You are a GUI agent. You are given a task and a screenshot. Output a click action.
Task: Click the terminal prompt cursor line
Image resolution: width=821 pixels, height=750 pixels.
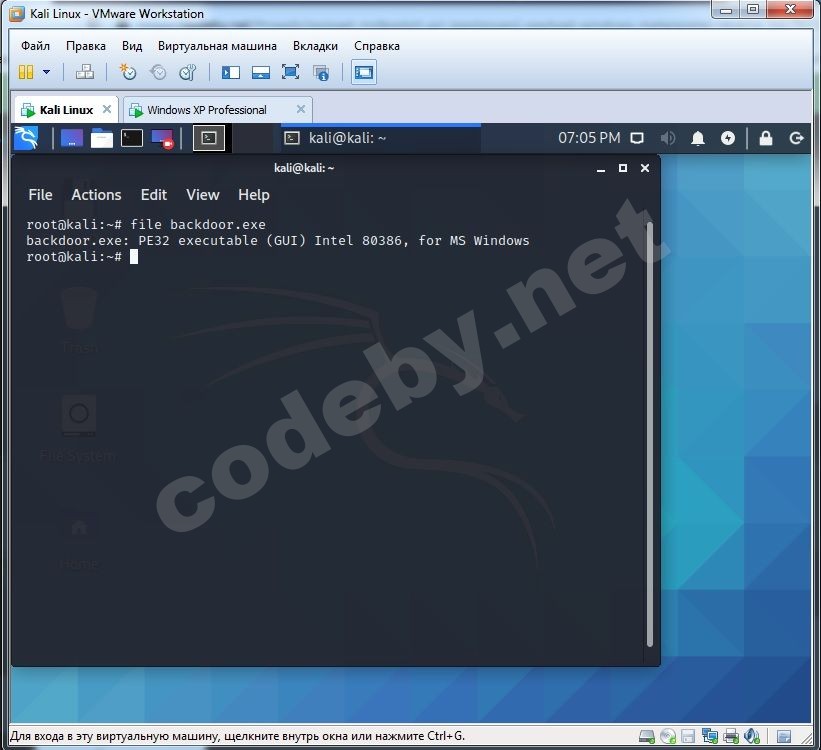coord(82,257)
